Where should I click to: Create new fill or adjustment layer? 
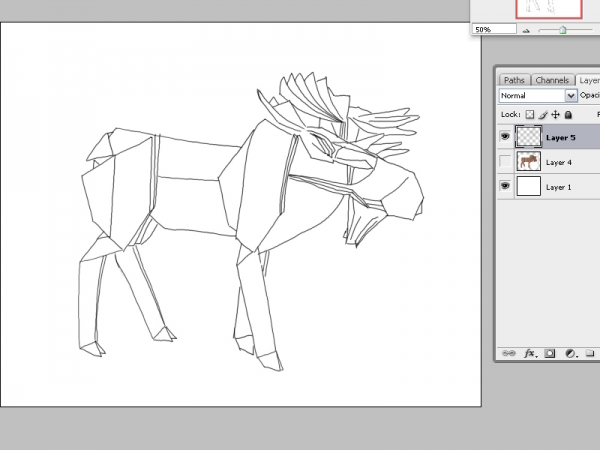pos(571,353)
